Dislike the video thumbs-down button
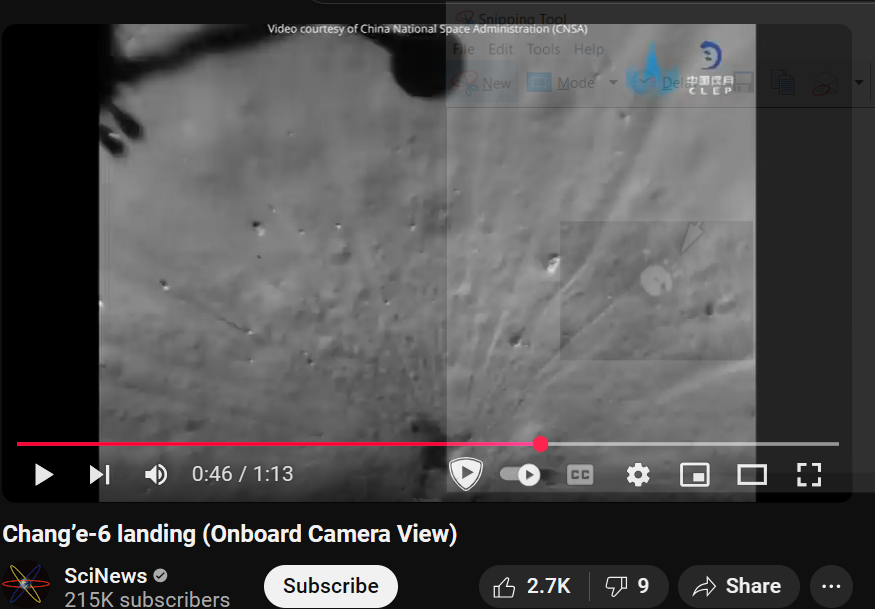 coord(628,586)
